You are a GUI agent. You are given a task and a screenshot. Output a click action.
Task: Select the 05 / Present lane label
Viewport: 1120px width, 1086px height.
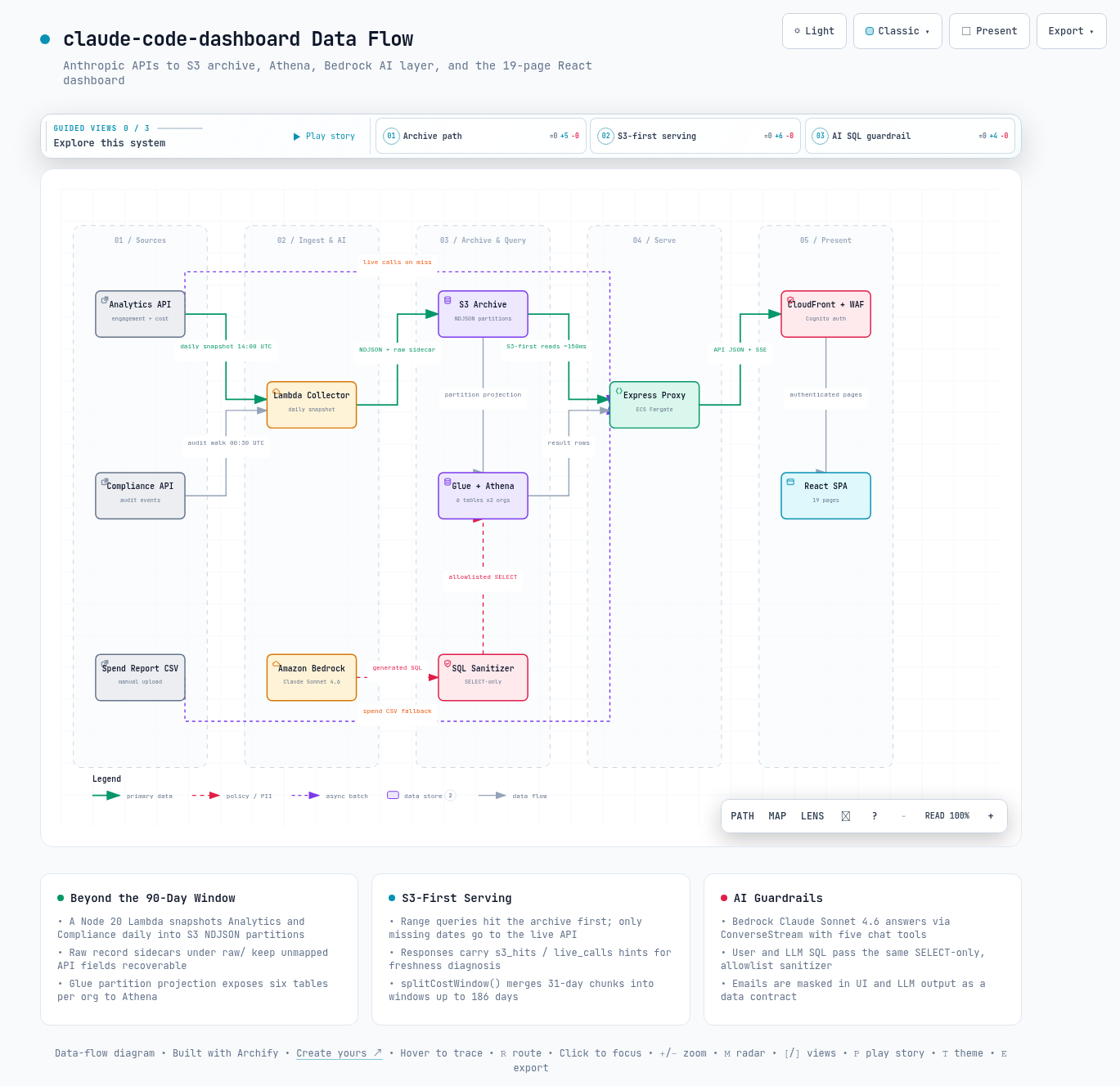[825, 240]
